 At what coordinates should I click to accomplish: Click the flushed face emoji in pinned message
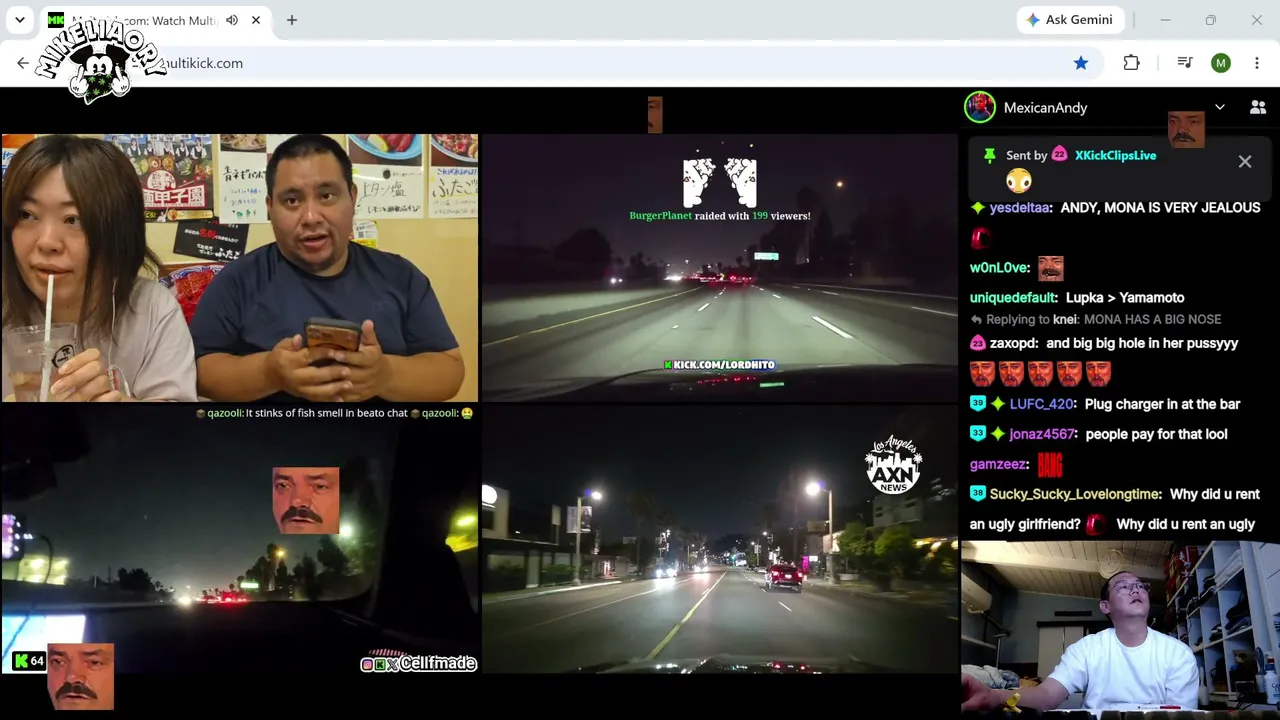click(x=1018, y=181)
